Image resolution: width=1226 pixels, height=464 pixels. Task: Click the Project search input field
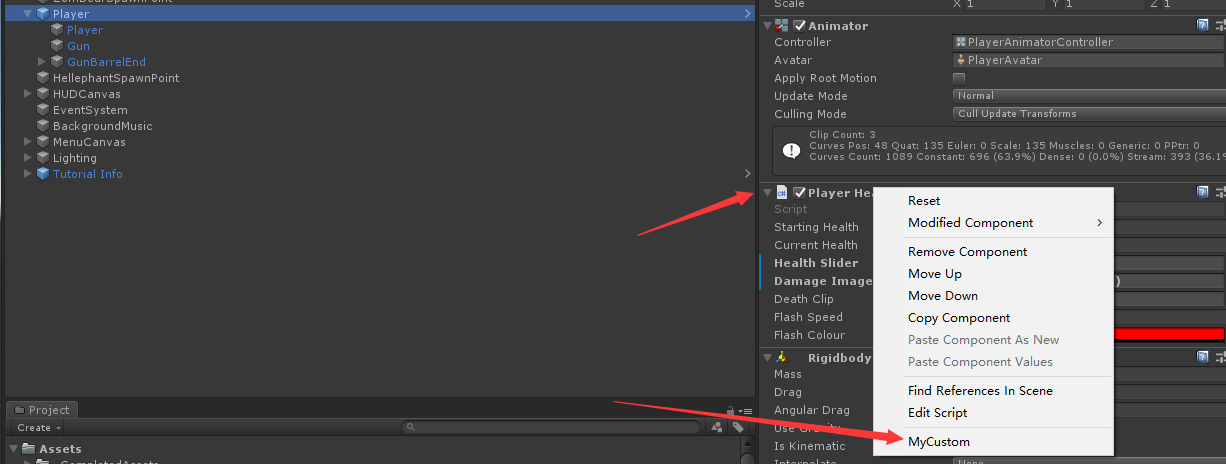552,427
